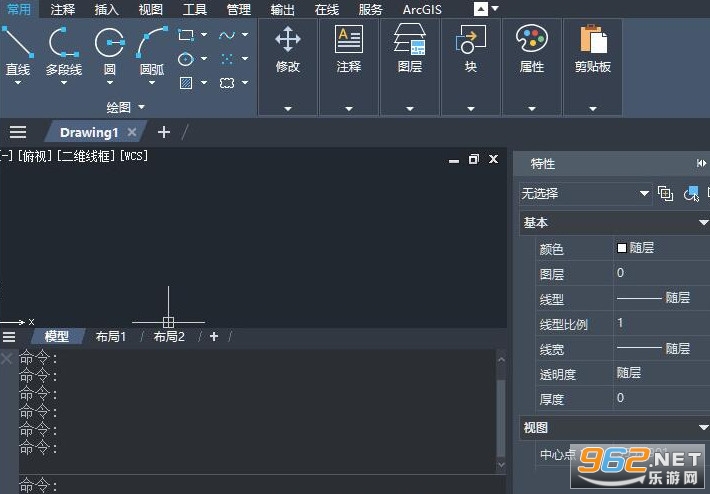Select the hatch fill tool icon
This screenshot has width=710, height=494.
(x=186, y=83)
